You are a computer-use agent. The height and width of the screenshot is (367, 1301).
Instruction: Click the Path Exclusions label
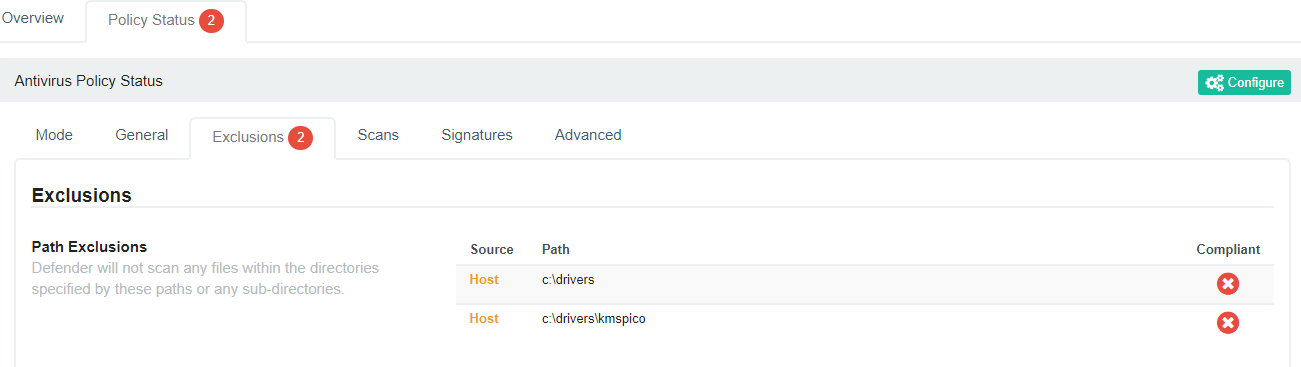coord(89,247)
